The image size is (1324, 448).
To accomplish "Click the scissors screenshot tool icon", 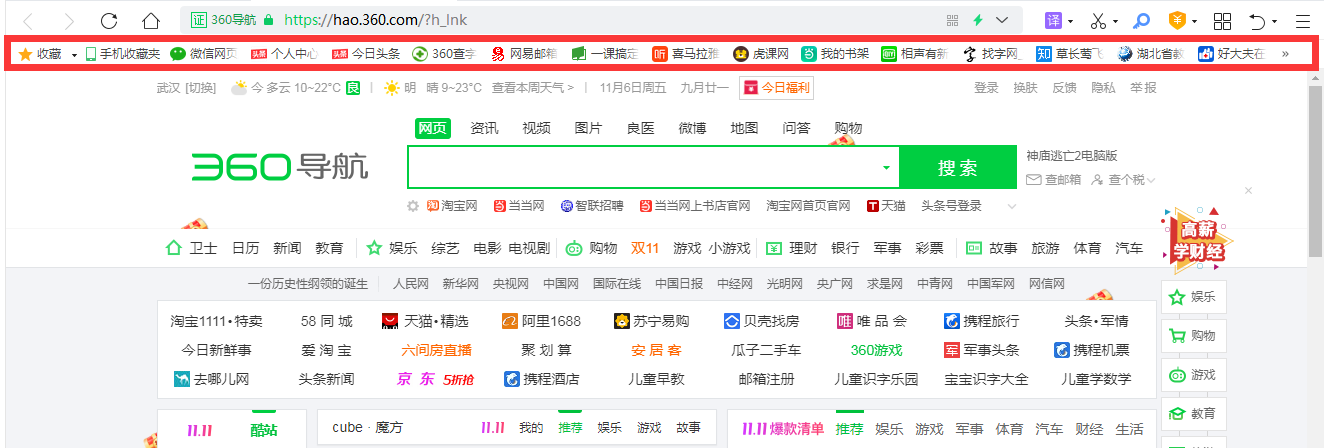I will point(1099,20).
